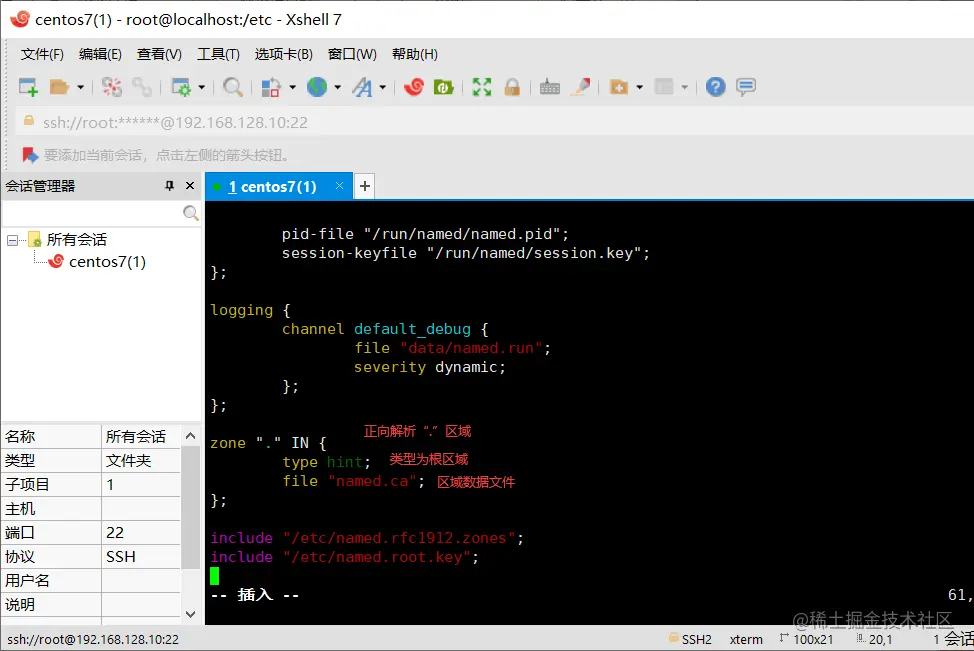
Task: Click the Find magnifier icon in toolbar
Action: (233, 87)
